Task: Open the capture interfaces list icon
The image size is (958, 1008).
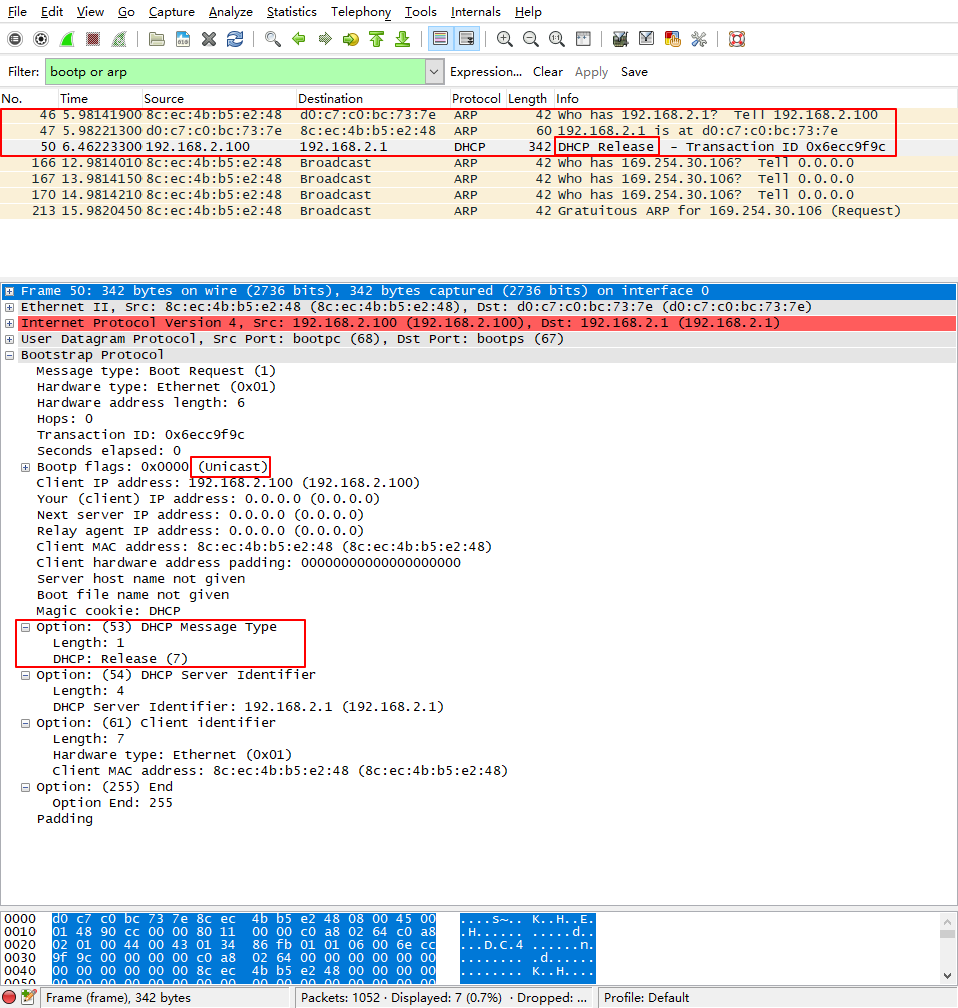Action: click(x=15, y=39)
